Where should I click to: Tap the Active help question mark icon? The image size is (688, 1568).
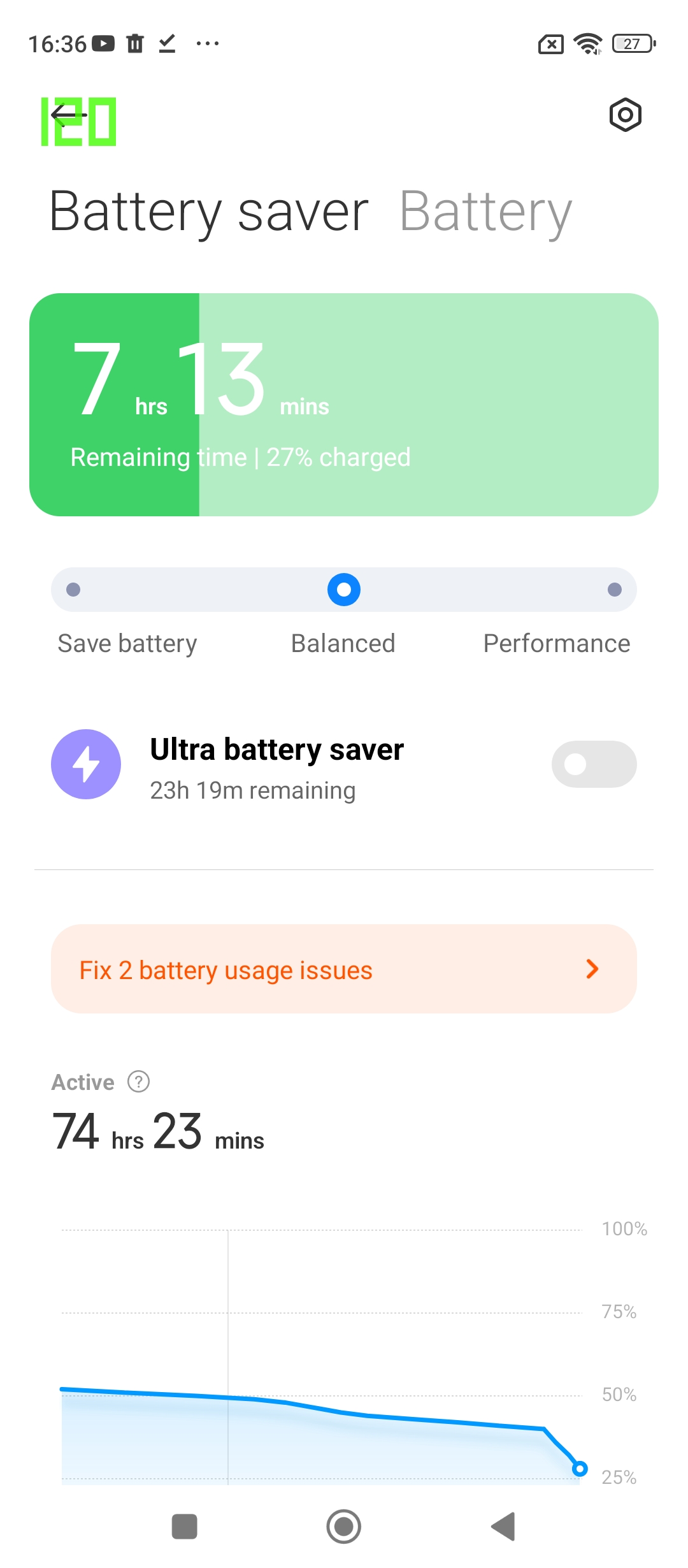click(138, 1082)
